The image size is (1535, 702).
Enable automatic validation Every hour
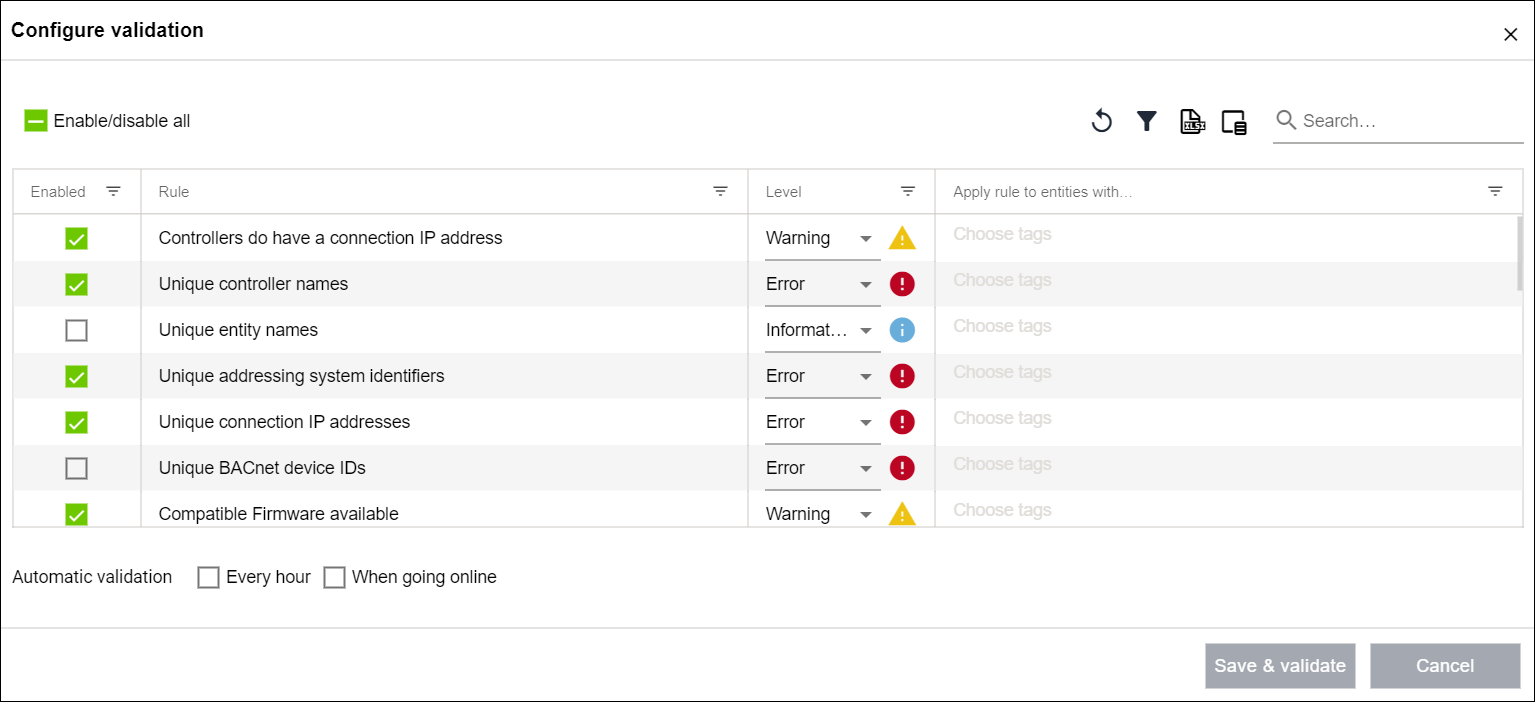click(208, 577)
